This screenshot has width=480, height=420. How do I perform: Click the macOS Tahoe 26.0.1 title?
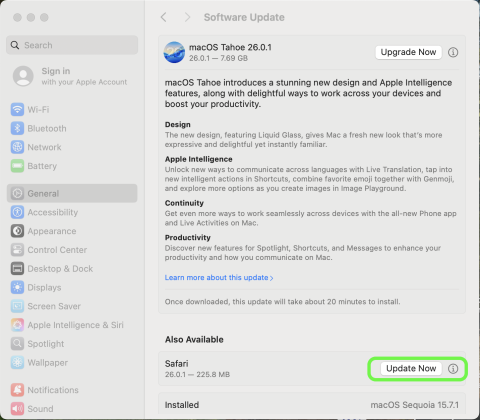click(230, 47)
